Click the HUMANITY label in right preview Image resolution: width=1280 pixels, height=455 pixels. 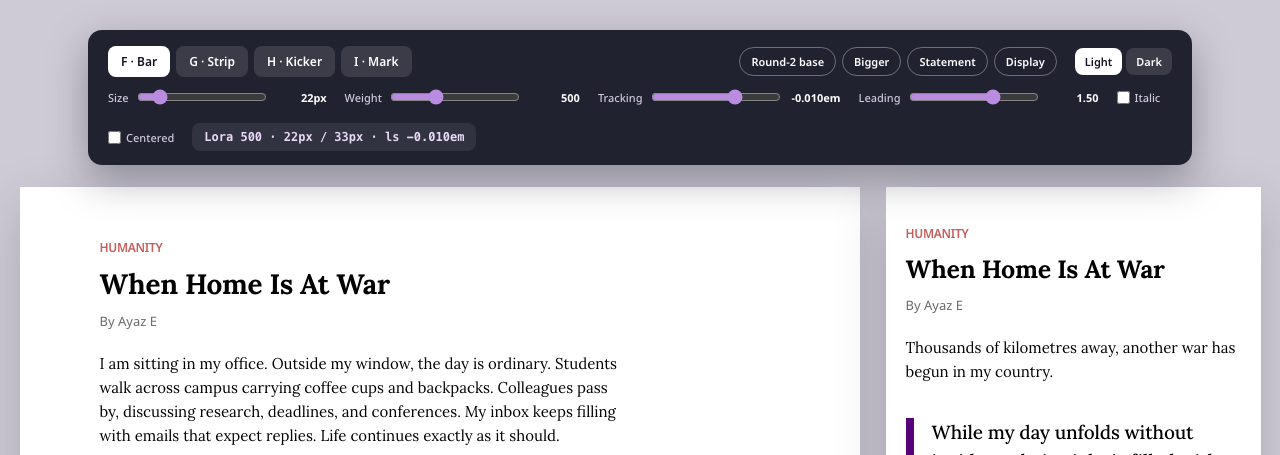937,234
